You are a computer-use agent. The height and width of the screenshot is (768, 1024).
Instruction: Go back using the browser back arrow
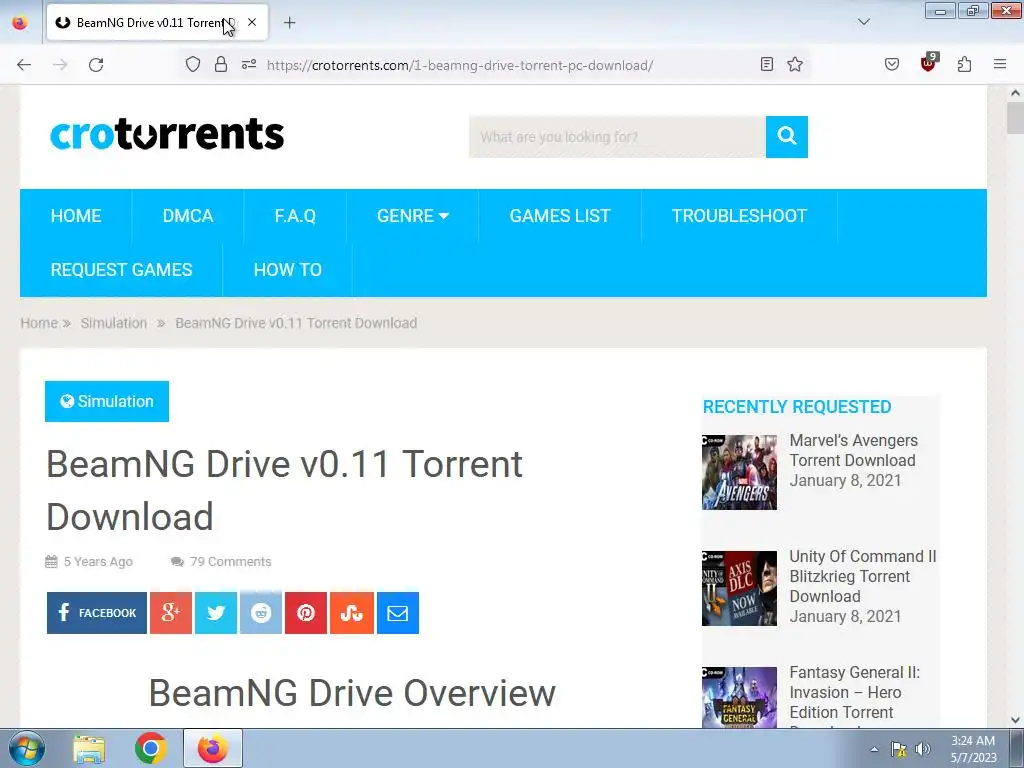24,65
